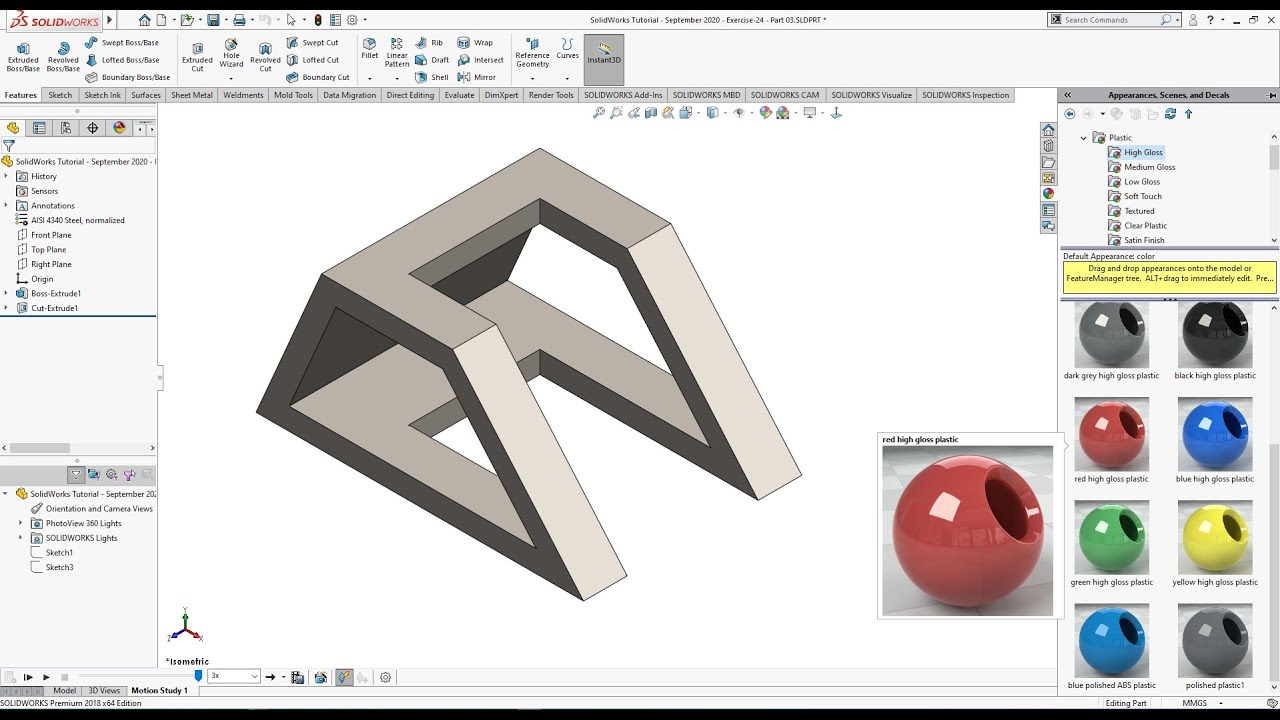The width and height of the screenshot is (1280, 720).
Task: Switch to the 3D Views tab
Action: [x=104, y=690]
